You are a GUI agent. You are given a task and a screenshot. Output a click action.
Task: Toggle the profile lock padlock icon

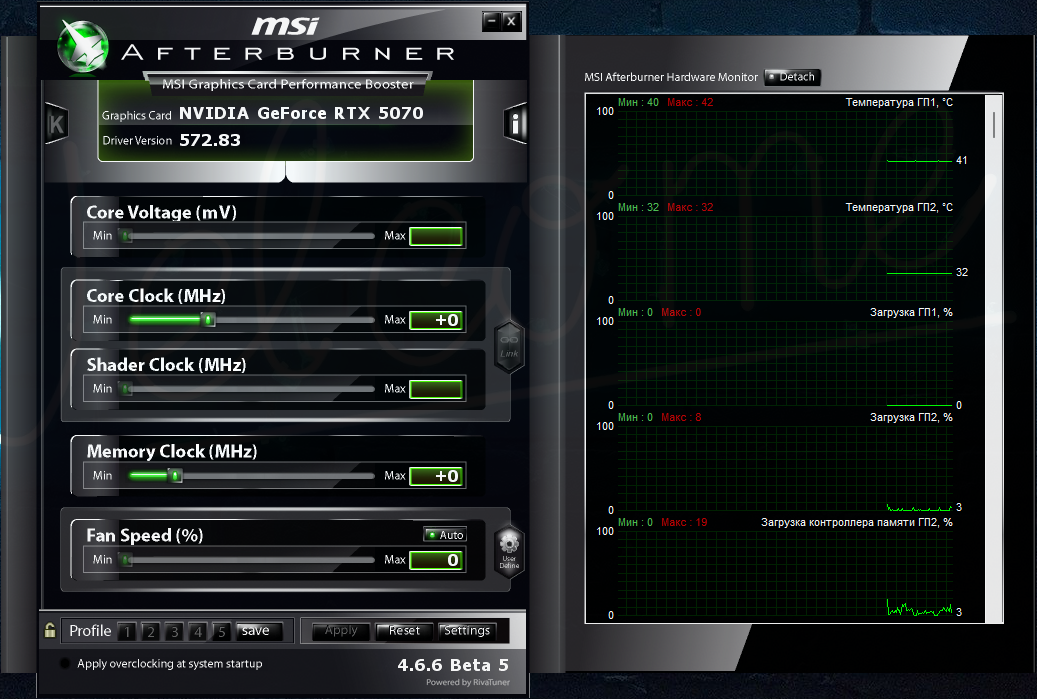point(50,630)
